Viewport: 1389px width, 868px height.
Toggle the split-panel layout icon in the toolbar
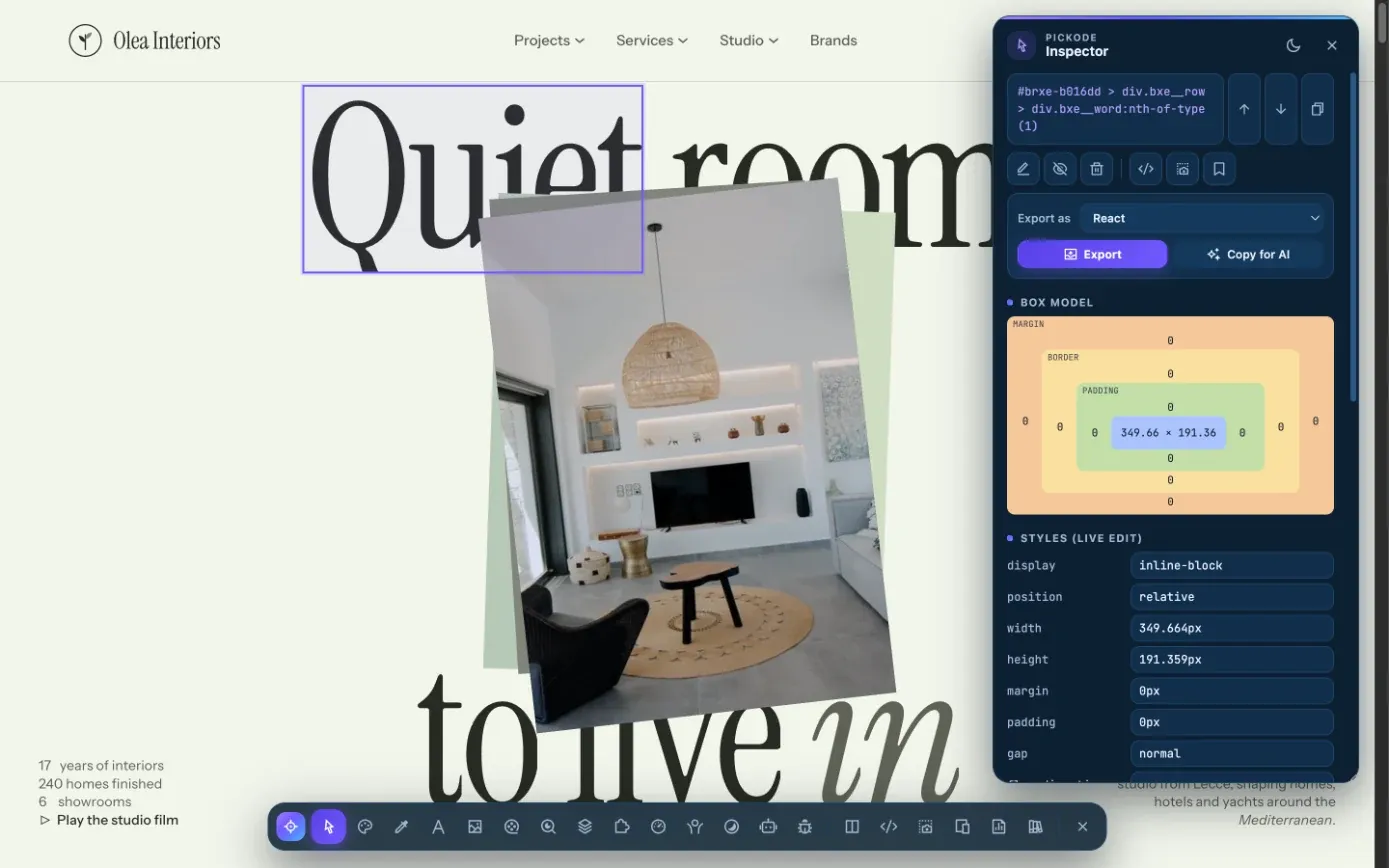click(x=852, y=827)
